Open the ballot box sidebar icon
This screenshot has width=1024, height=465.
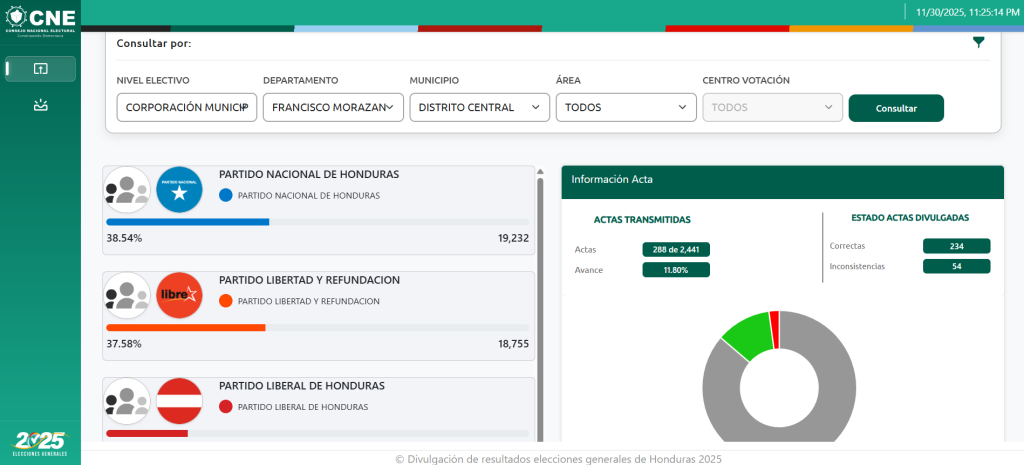coord(40,104)
